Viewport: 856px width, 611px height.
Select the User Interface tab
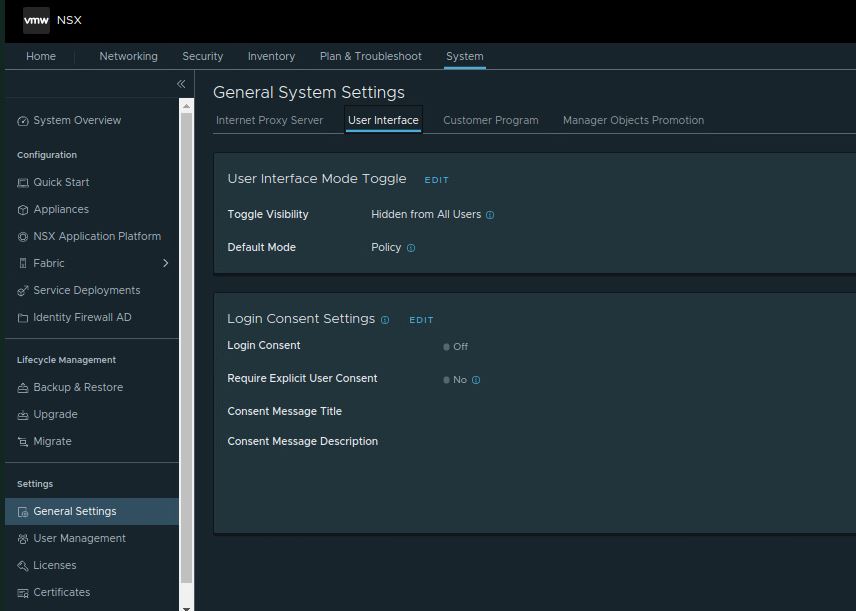point(383,120)
